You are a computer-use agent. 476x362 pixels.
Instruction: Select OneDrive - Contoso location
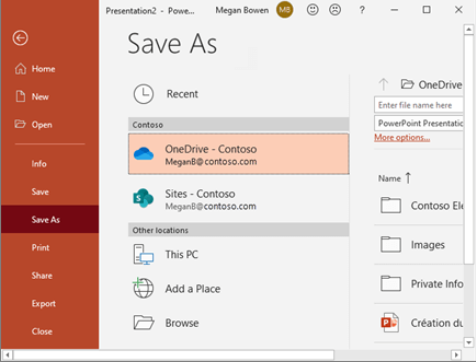point(239,154)
